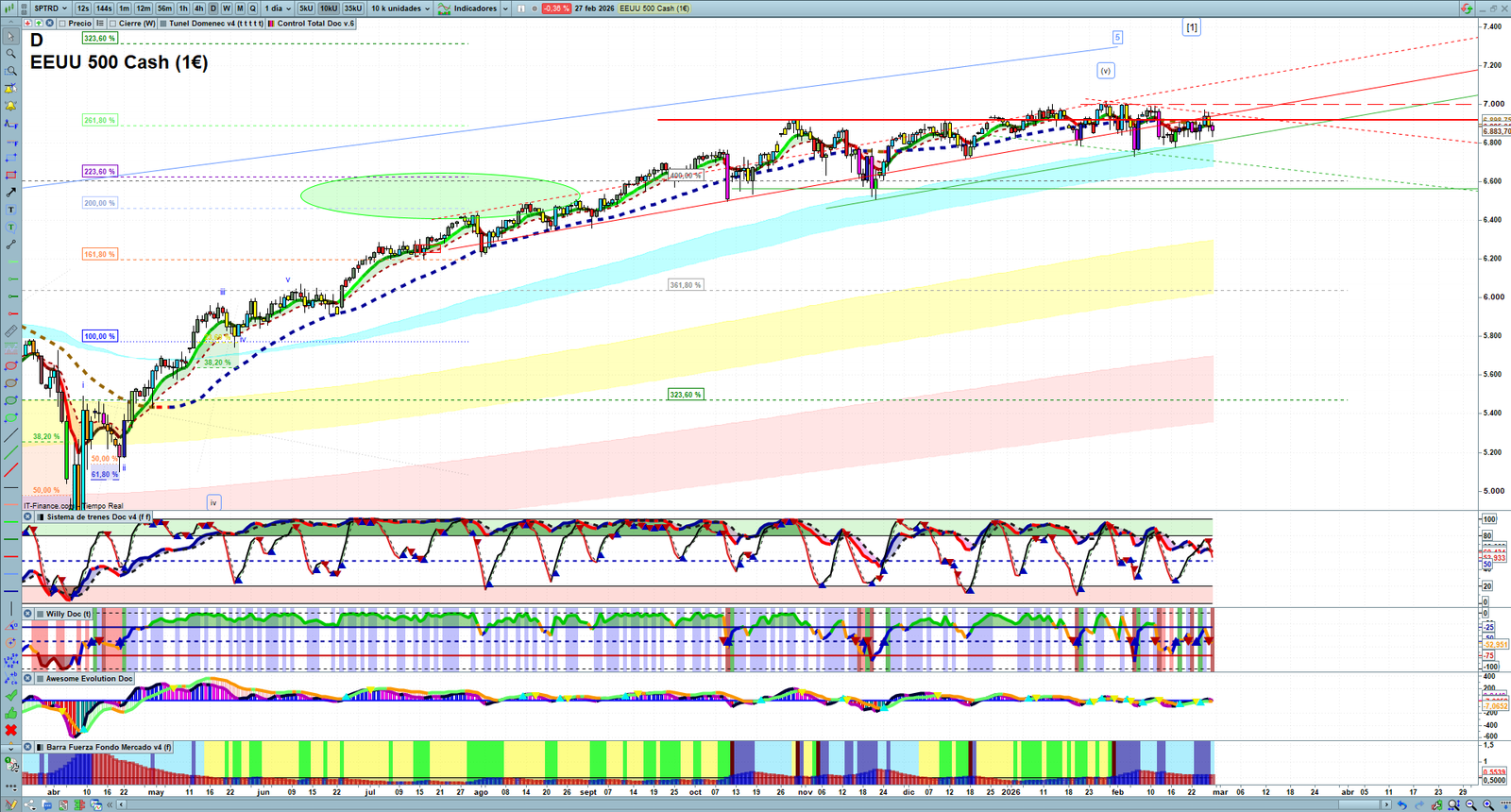The image size is (1511, 812).
Task: Pick the zoom-on-area magnifier tool
Action: [10, 71]
